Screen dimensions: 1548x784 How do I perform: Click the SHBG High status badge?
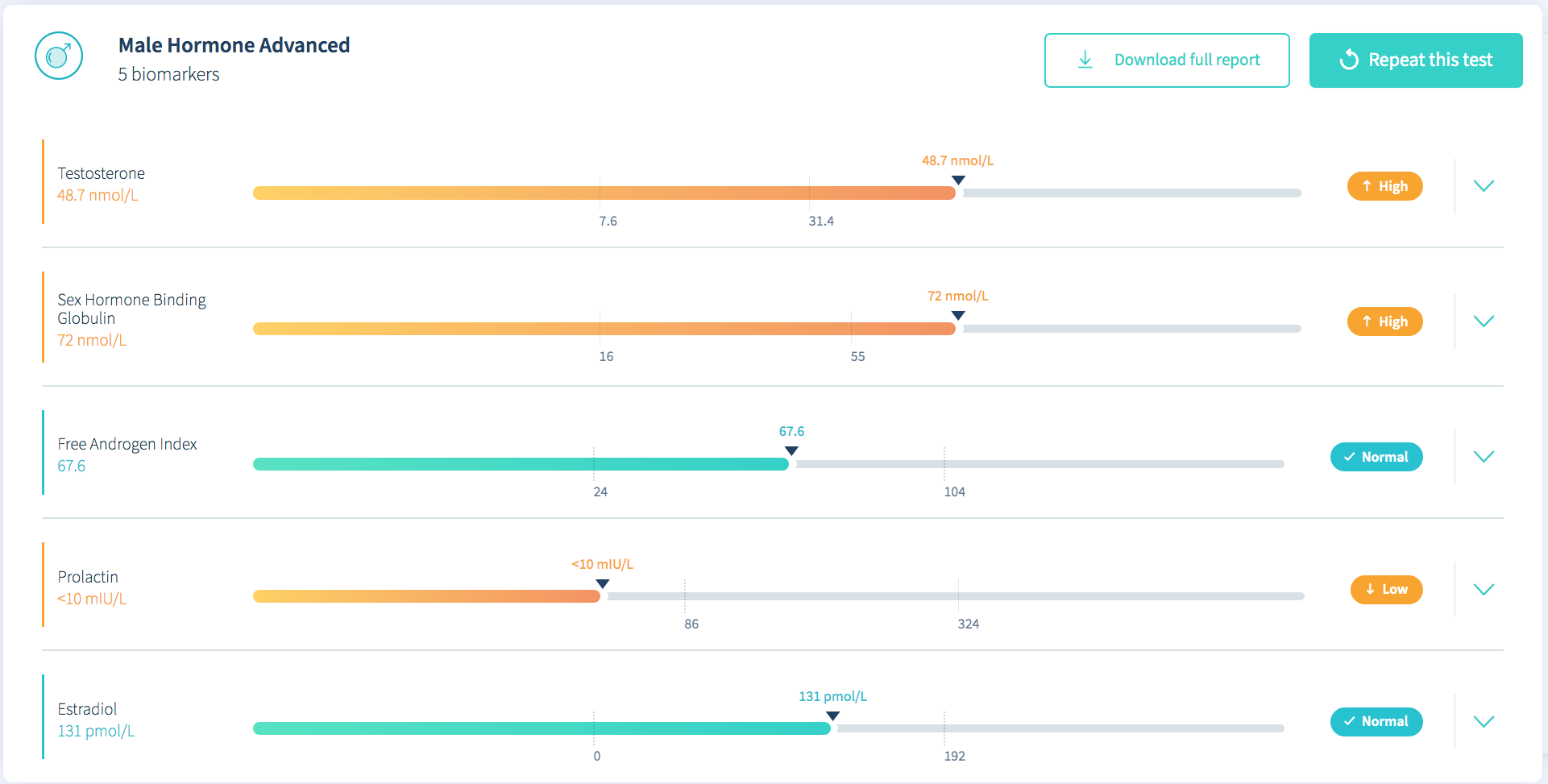point(1384,321)
